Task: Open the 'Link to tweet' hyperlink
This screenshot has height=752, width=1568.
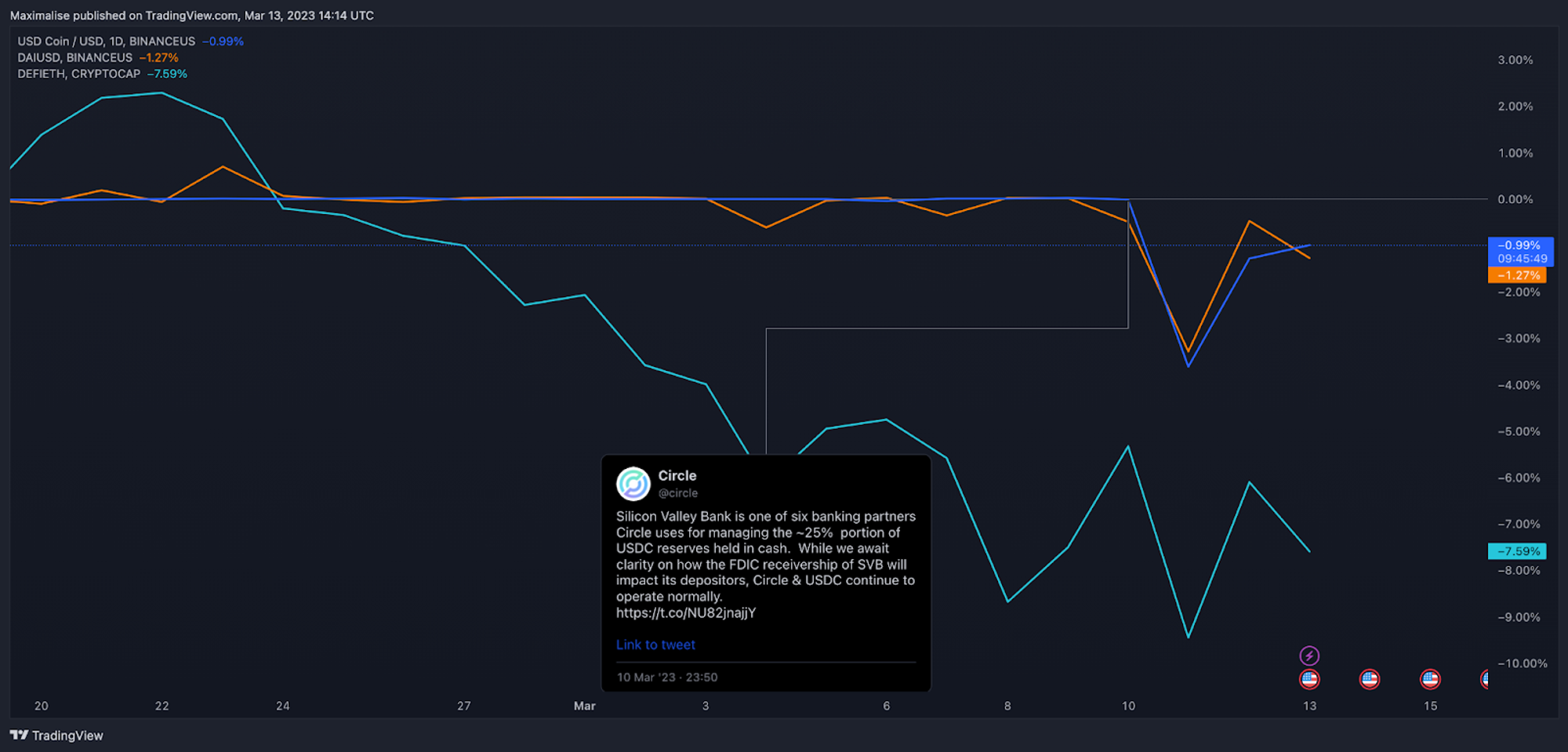Action: point(655,645)
